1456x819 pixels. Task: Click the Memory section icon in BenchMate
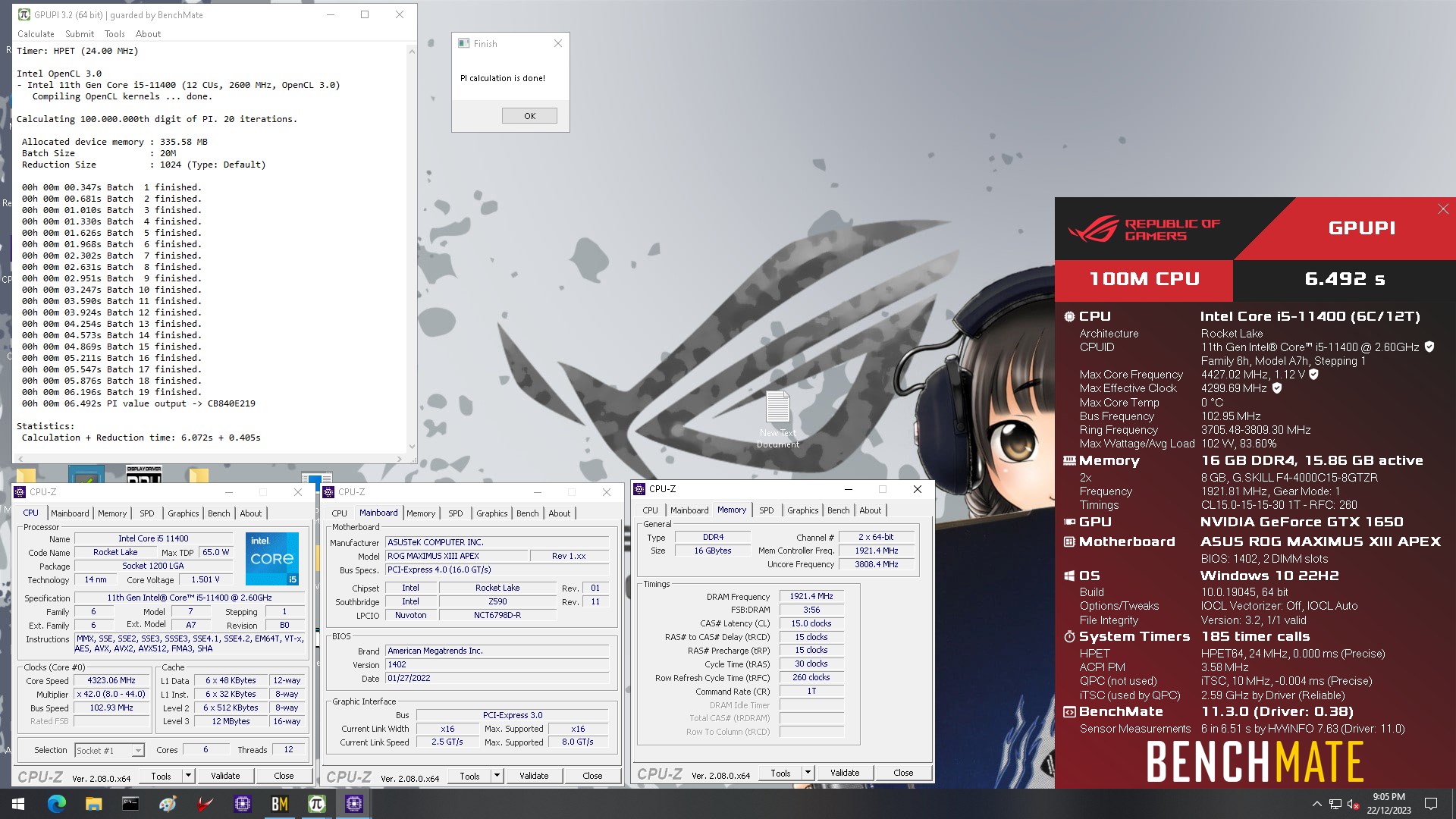tap(1069, 460)
